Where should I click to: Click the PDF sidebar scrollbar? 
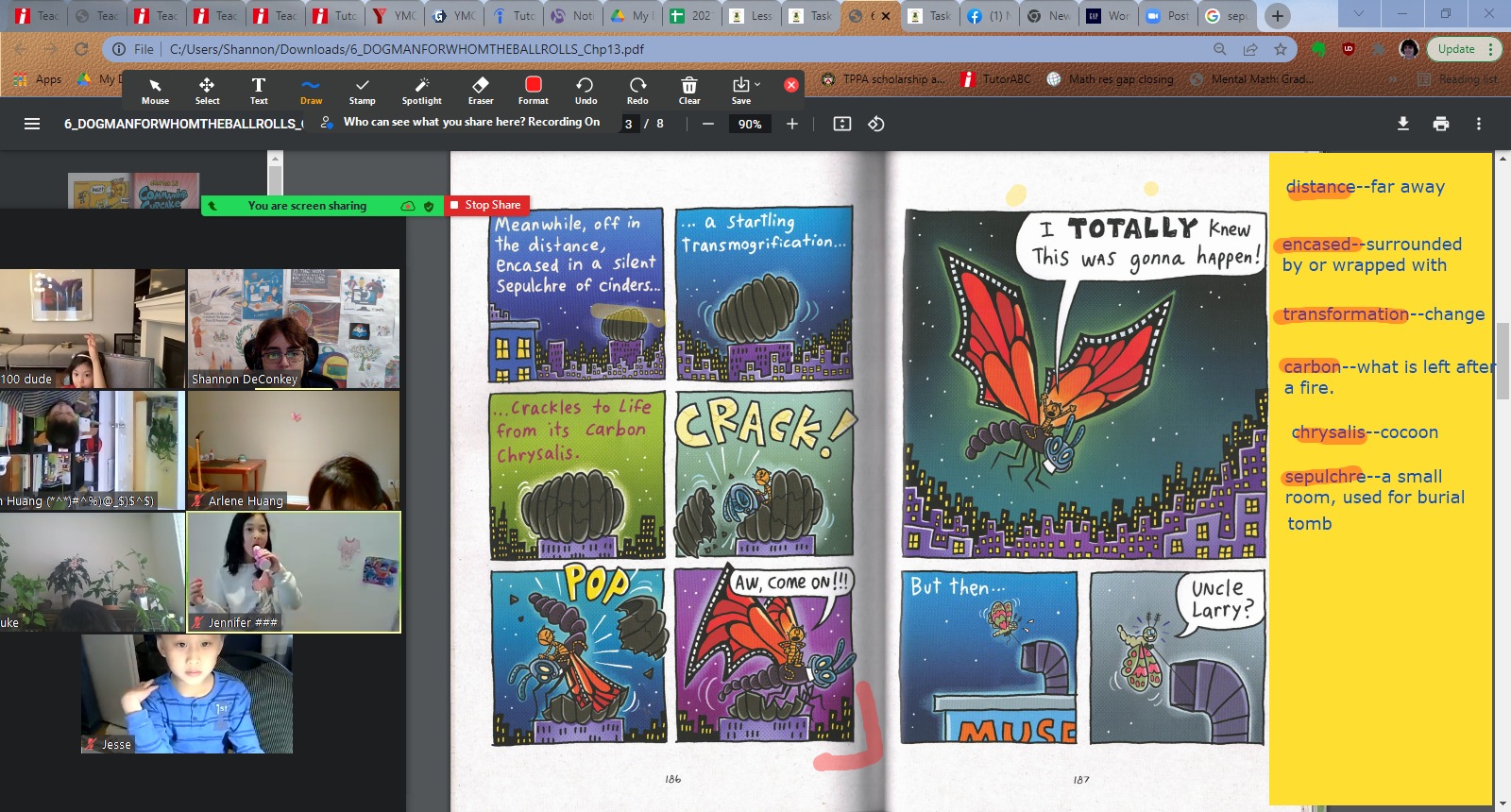276,179
